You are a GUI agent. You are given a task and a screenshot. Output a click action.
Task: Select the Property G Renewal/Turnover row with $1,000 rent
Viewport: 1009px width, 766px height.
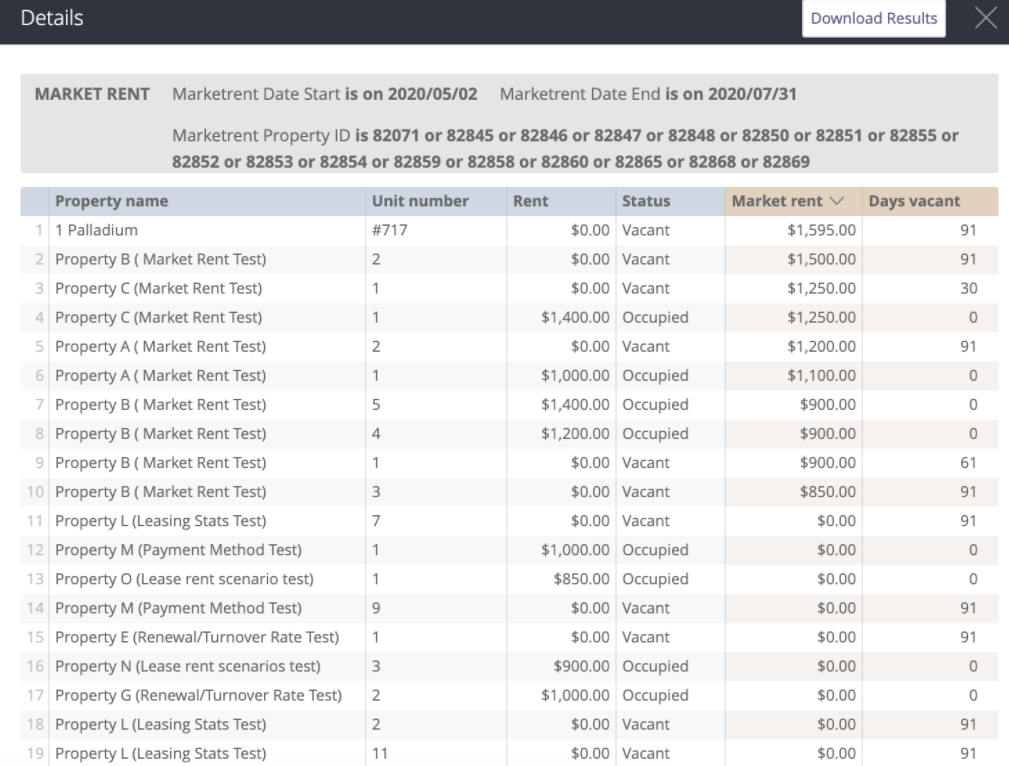point(400,694)
